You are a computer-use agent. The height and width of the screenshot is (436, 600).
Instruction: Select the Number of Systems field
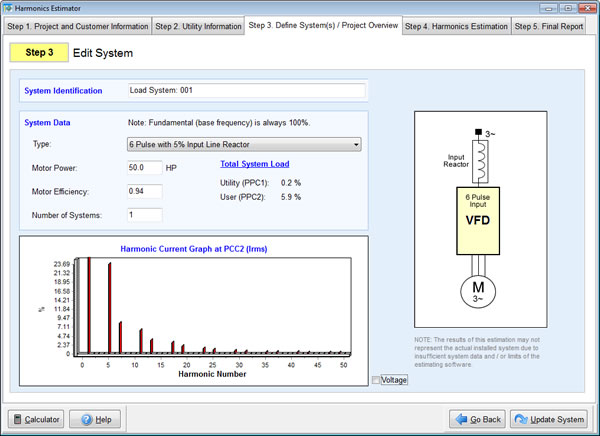[x=144, y=214]
